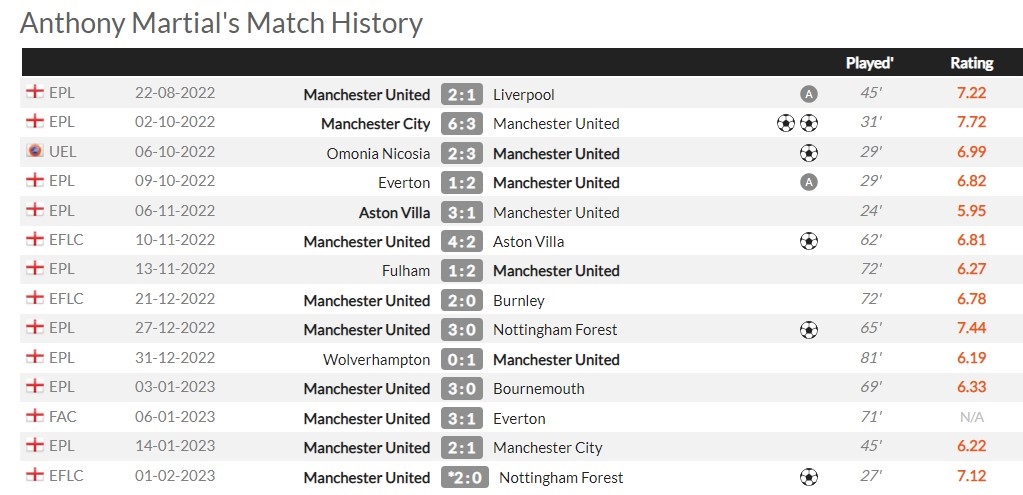Image resolution: width=1023 pixels, height=495 pixels.
Task: Click the goal icon in the 27-12-2022 Nottingham Forest row
Action: click(809, 329)
